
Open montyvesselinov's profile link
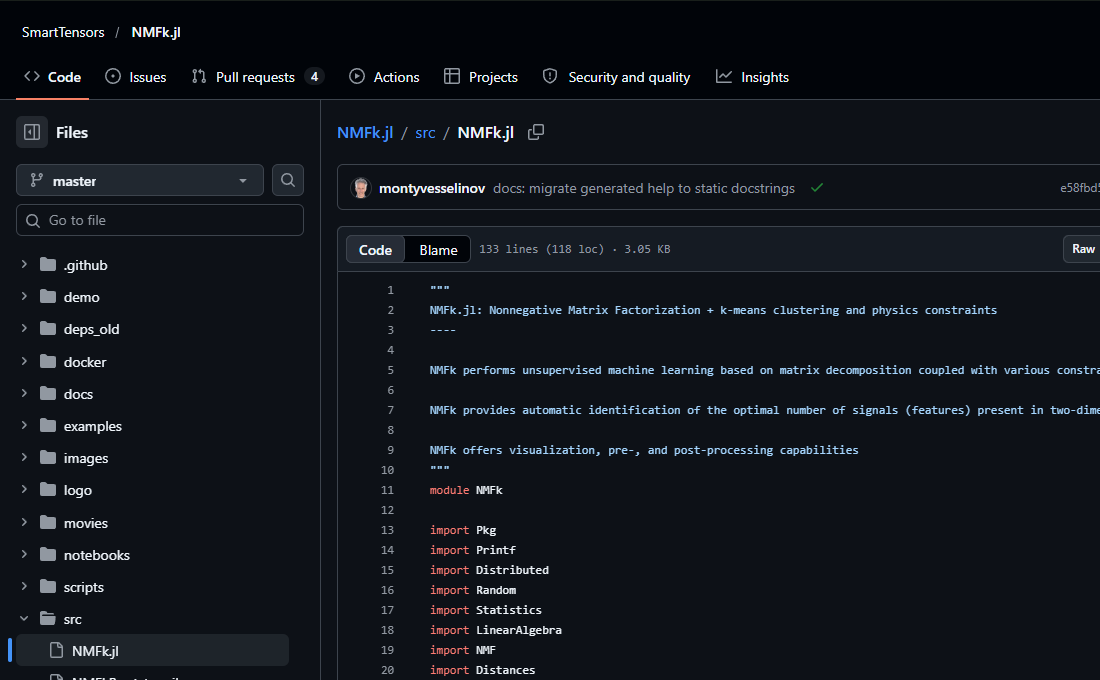click(x=432, y=188)
